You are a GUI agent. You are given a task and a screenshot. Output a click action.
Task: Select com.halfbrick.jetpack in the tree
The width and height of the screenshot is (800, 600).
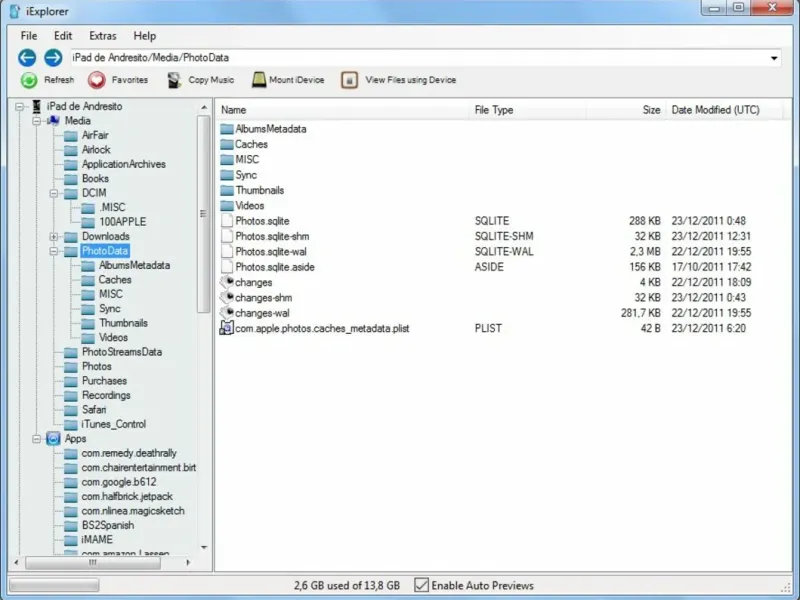click(x=127, y=496)
